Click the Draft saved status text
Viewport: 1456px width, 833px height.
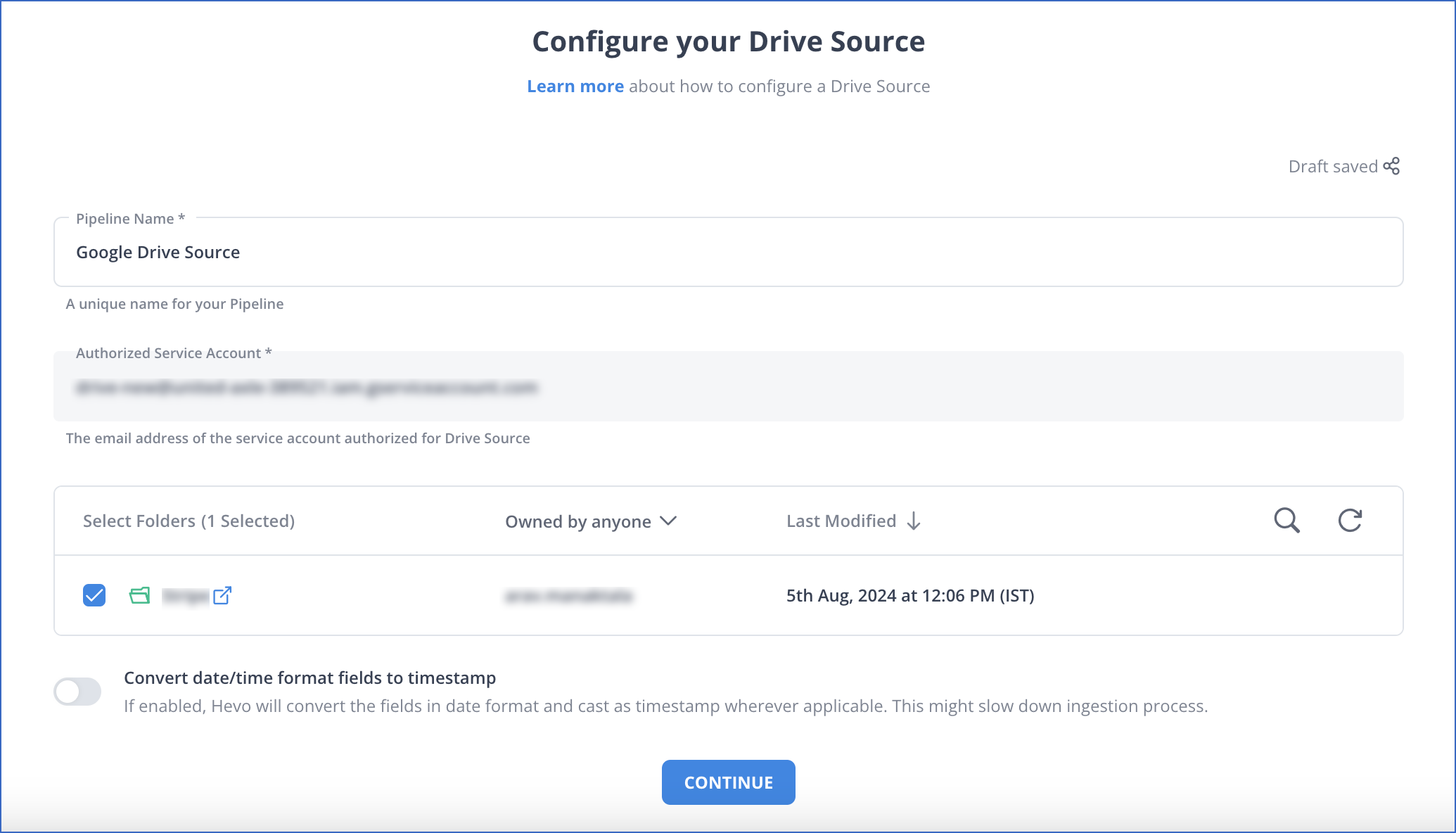(x=1333, y=167)
